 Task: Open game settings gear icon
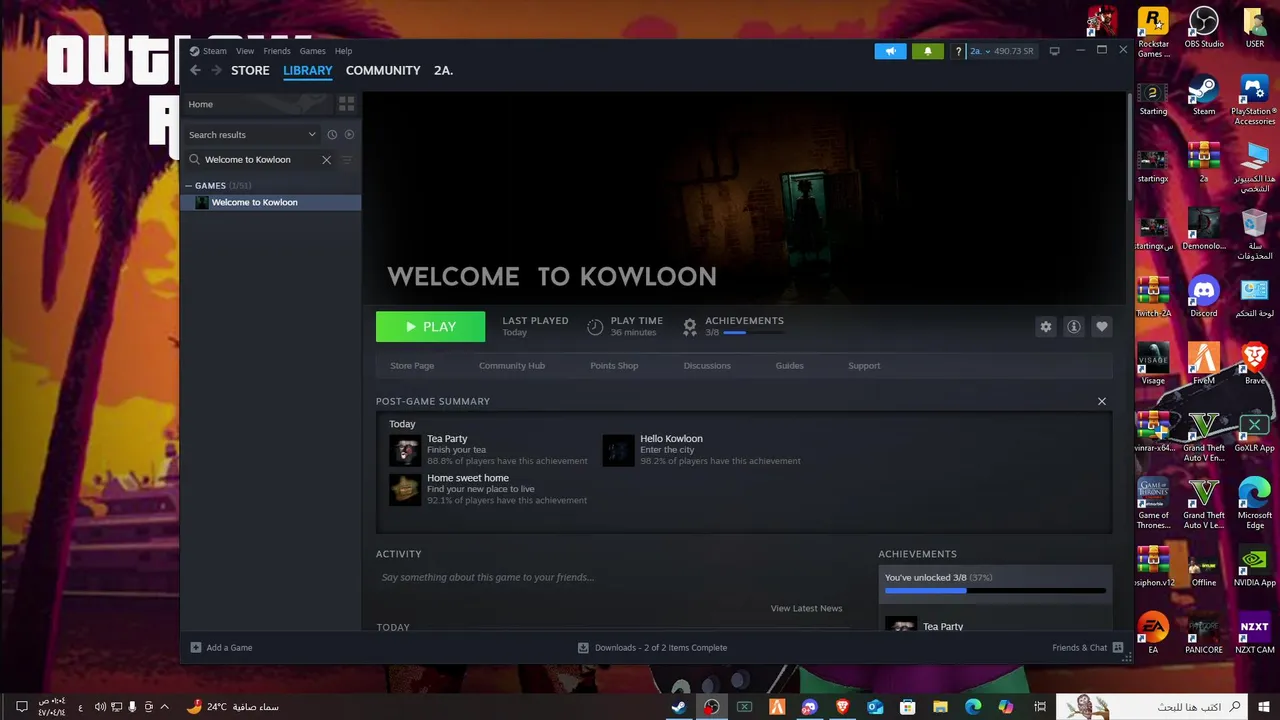coord(1046,326)
